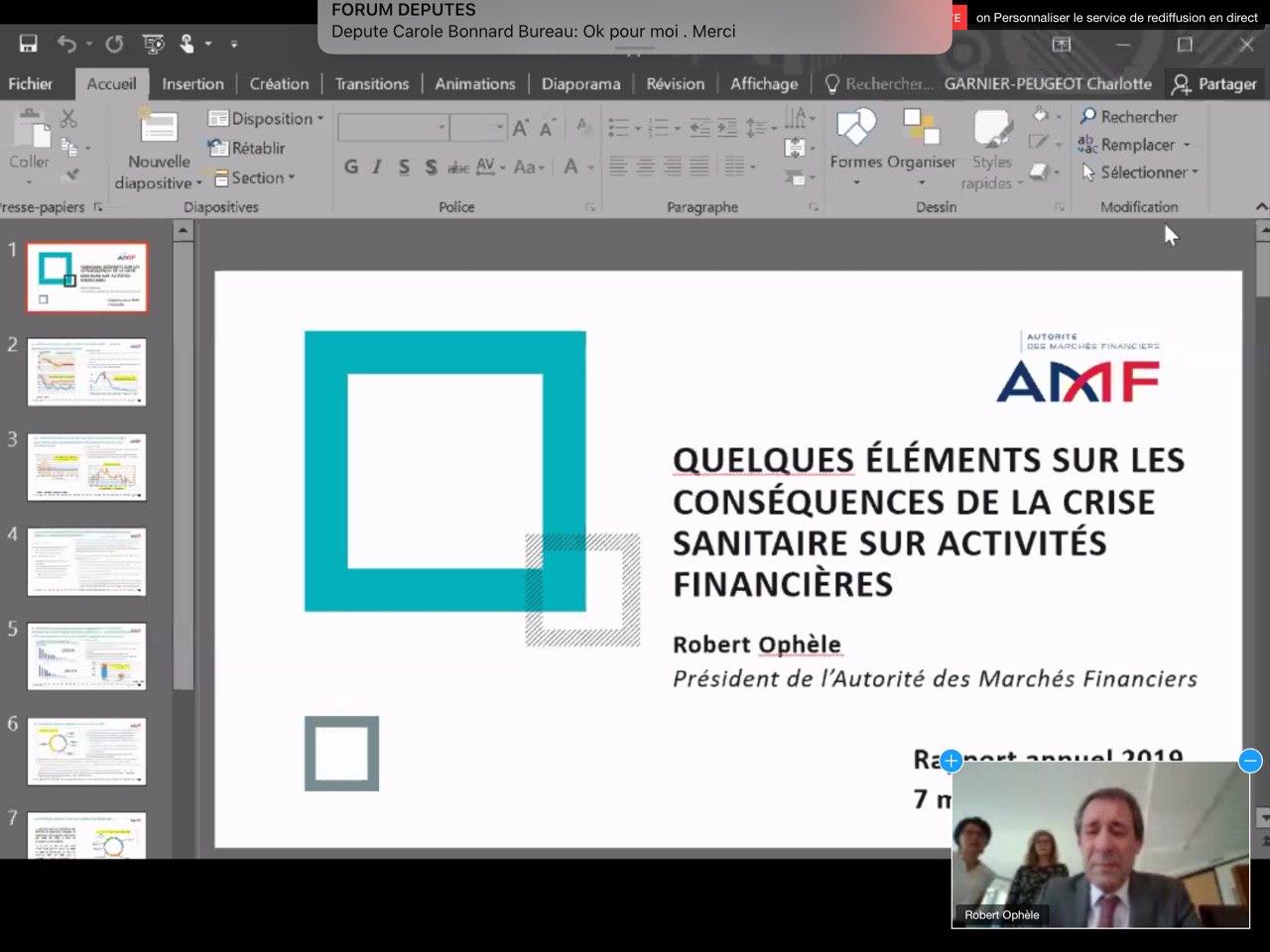Activate the Format Painter brush icon
Image resolution: width=1270 pixels, height=952 pixels.
coord(69,176)
